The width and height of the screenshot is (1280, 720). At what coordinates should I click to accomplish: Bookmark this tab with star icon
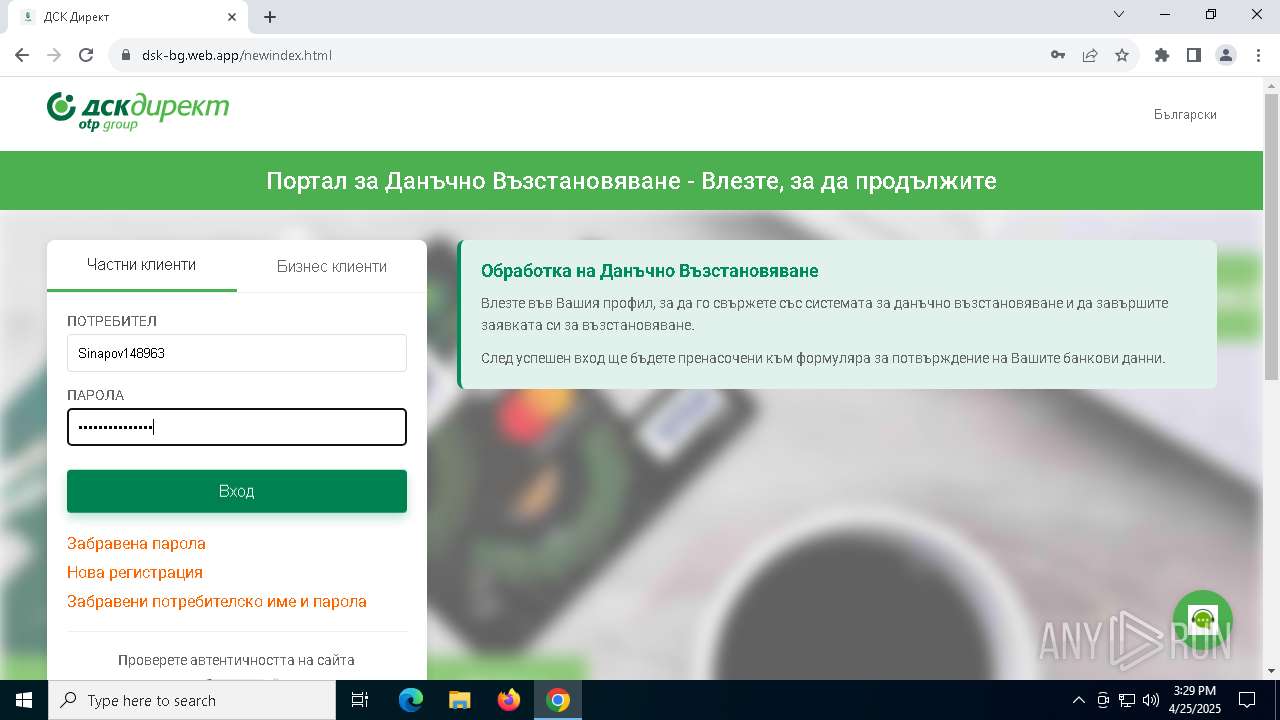click(1122, 55)
